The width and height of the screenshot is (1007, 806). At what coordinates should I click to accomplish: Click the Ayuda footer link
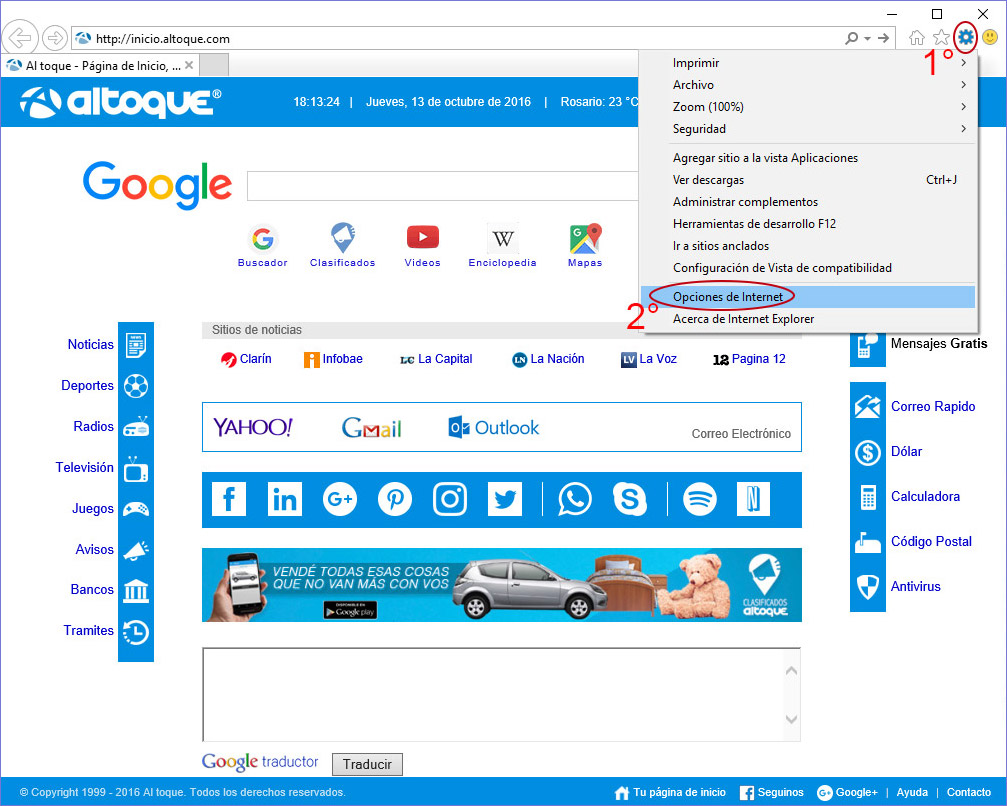coord(912,793)
